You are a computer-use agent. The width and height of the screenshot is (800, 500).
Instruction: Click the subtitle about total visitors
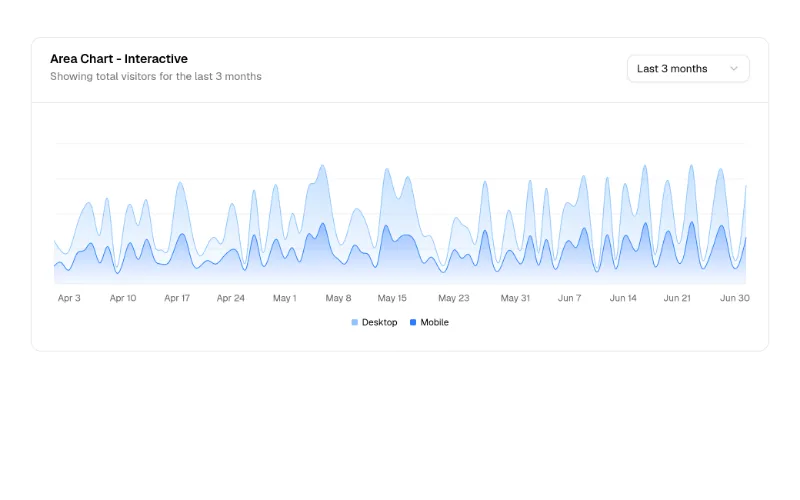[156, 77]
